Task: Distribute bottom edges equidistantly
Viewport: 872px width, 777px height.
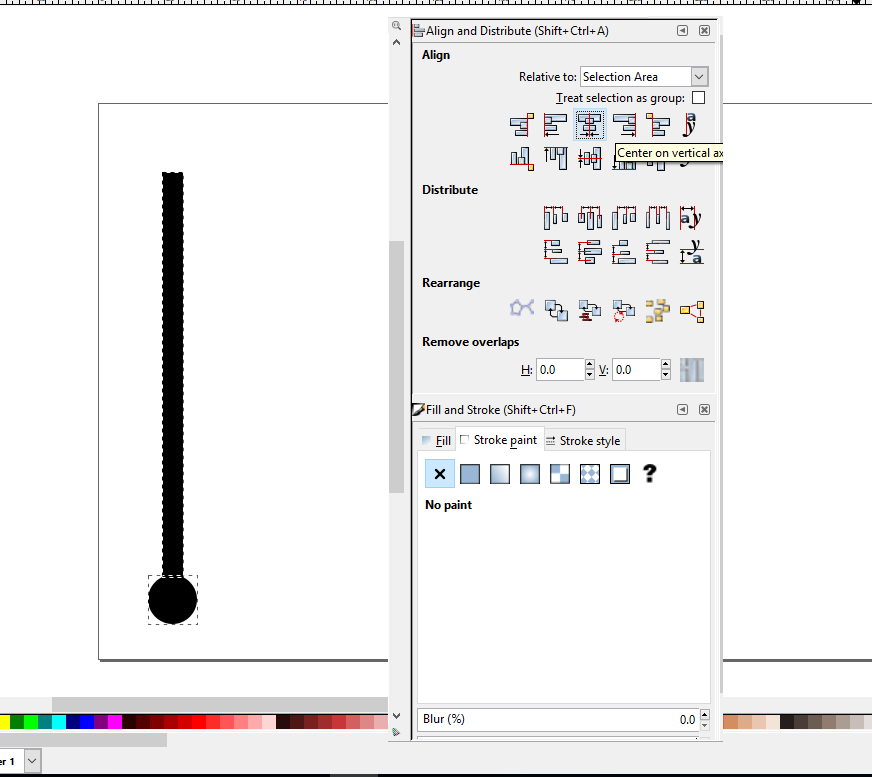Action: (x=624, y=252)
